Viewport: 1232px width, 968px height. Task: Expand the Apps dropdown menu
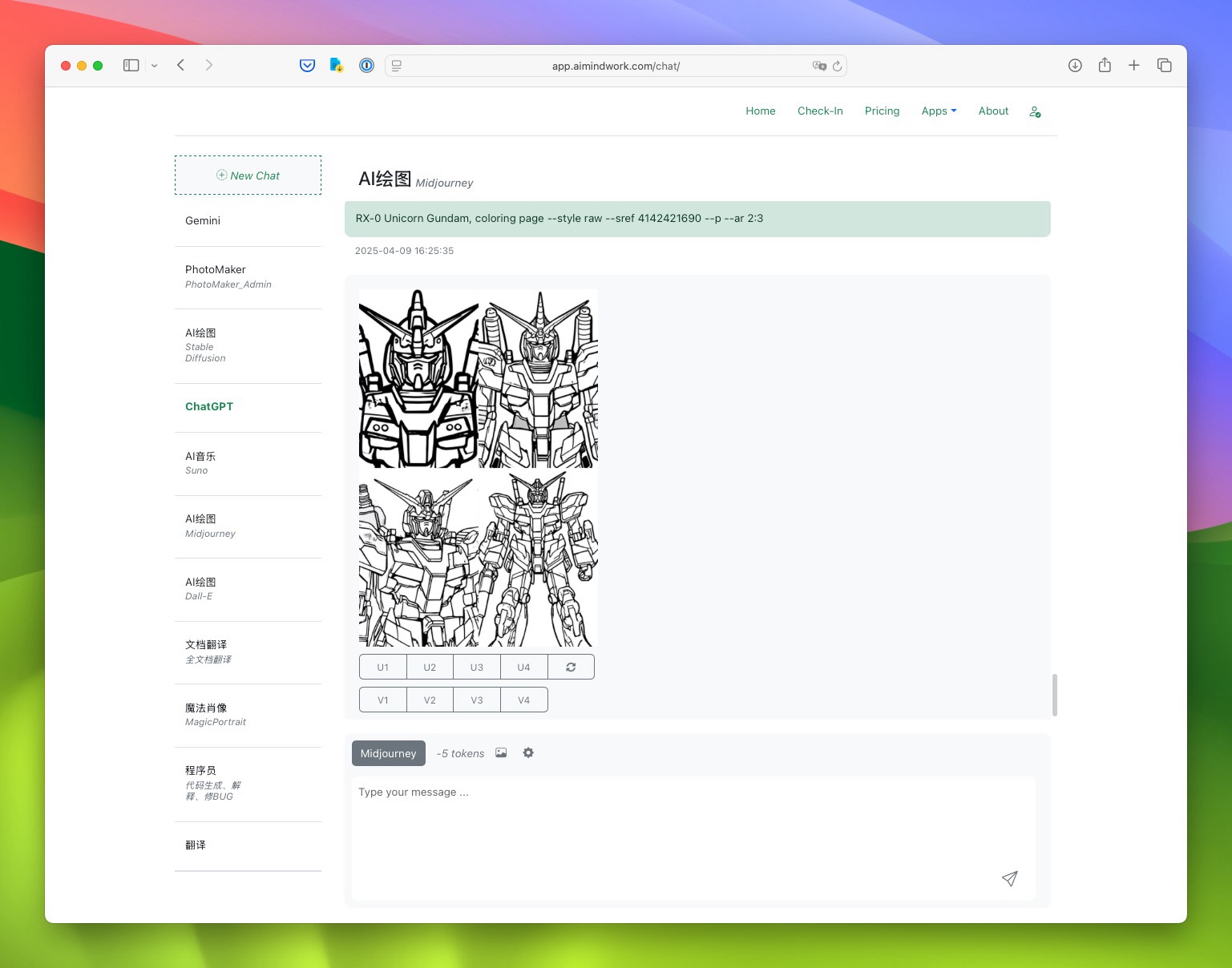tap(939, 111)
